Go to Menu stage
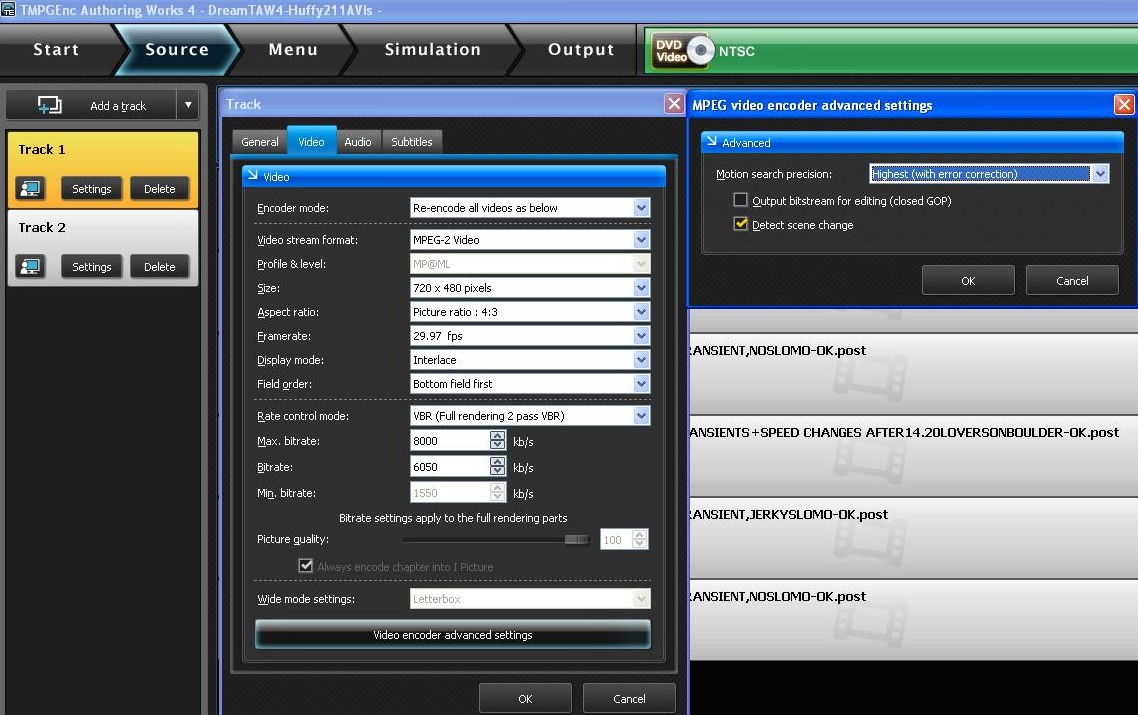1138x715 pixels. (x=293, y=49)
